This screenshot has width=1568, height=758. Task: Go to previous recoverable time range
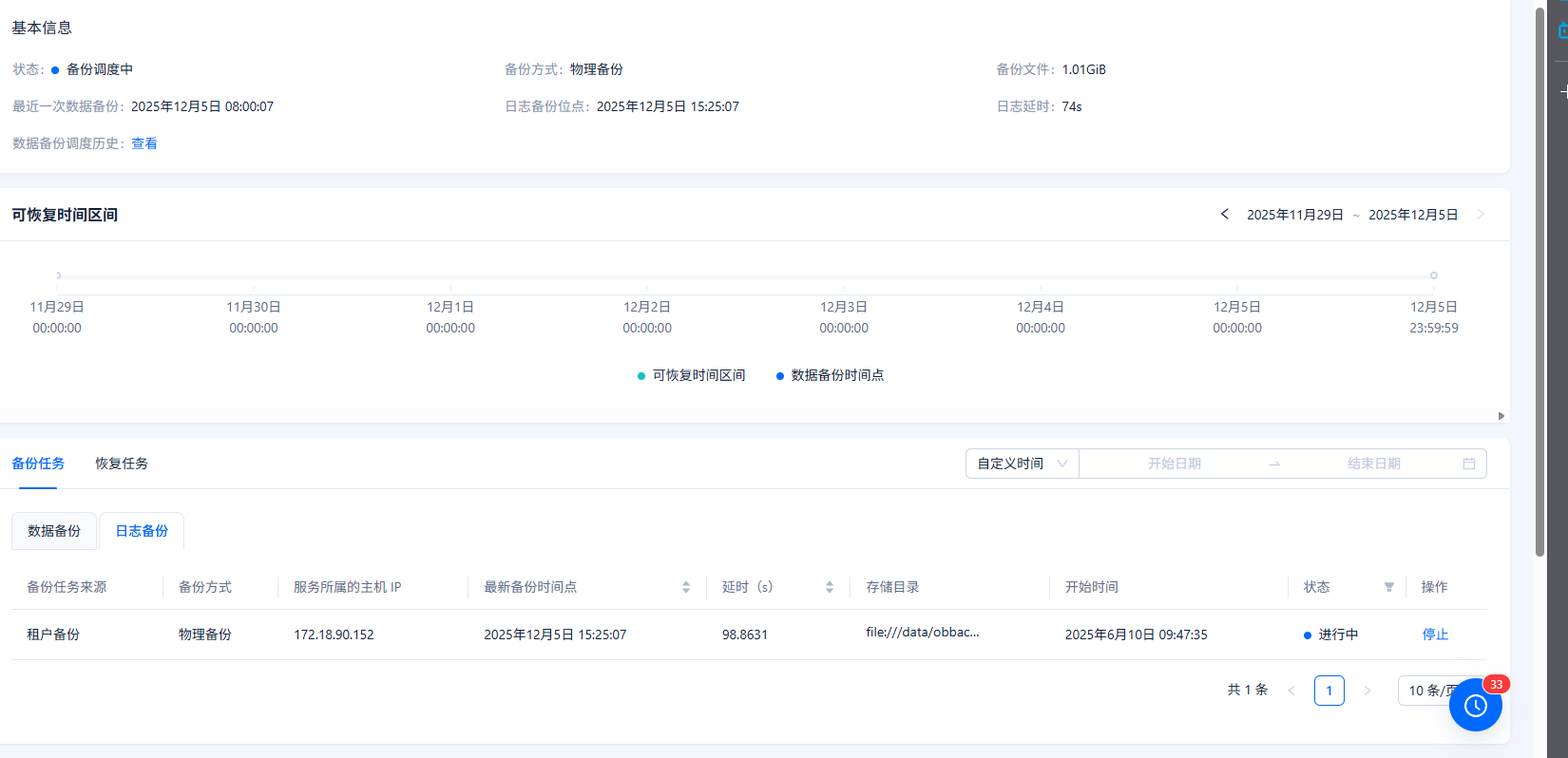[1225, 215]
